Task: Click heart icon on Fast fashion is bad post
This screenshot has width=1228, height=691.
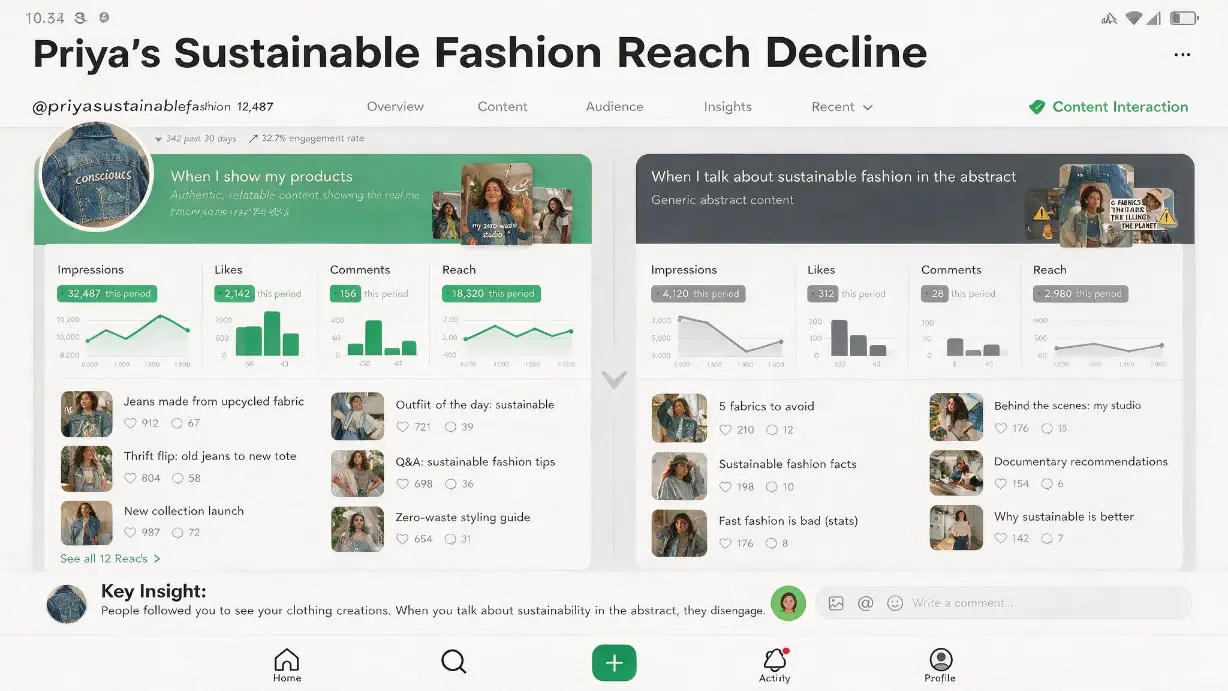Action: 726,544
